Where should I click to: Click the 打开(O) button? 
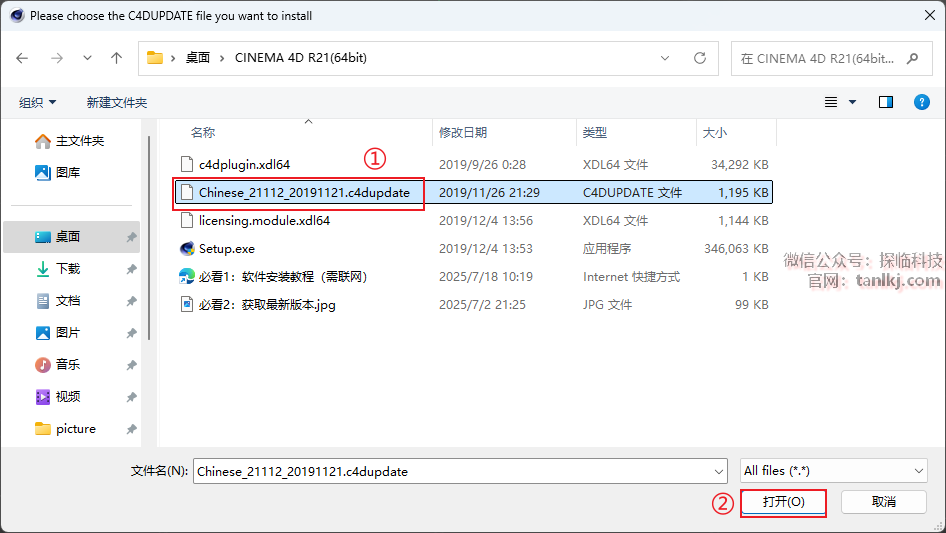[783, 502]
